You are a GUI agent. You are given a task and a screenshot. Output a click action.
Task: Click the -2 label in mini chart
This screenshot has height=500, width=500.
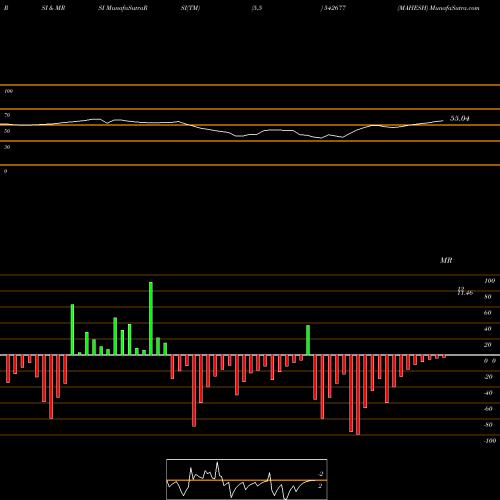tap(321, 474)
